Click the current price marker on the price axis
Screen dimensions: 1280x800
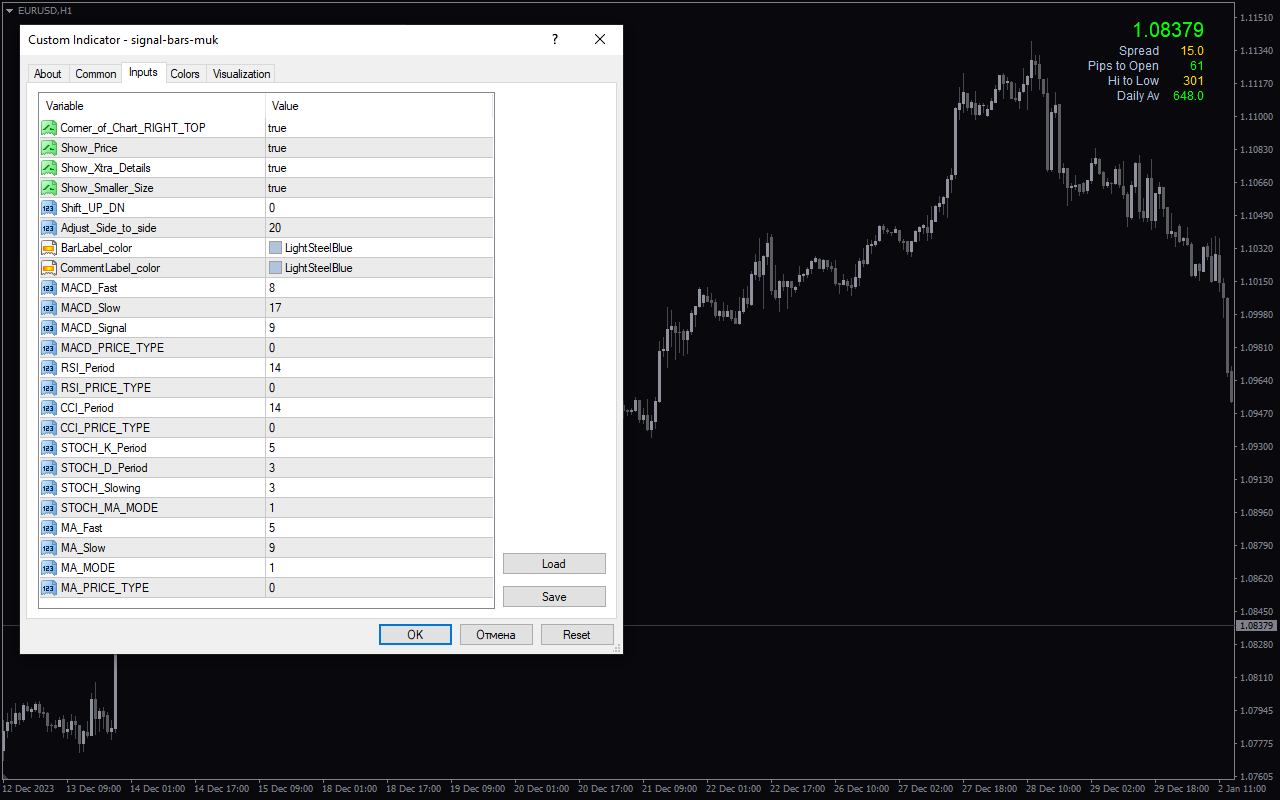(1257, 626)
